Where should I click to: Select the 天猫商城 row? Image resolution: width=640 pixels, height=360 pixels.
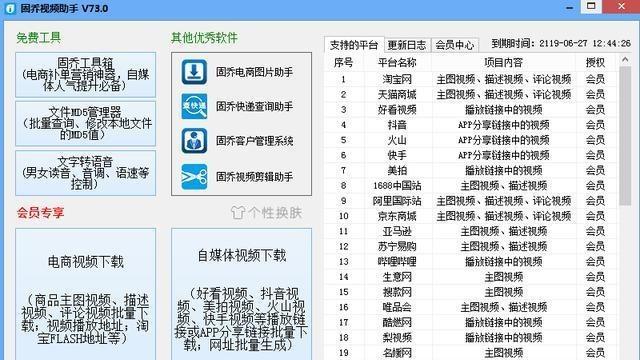[x=470, y=95]
